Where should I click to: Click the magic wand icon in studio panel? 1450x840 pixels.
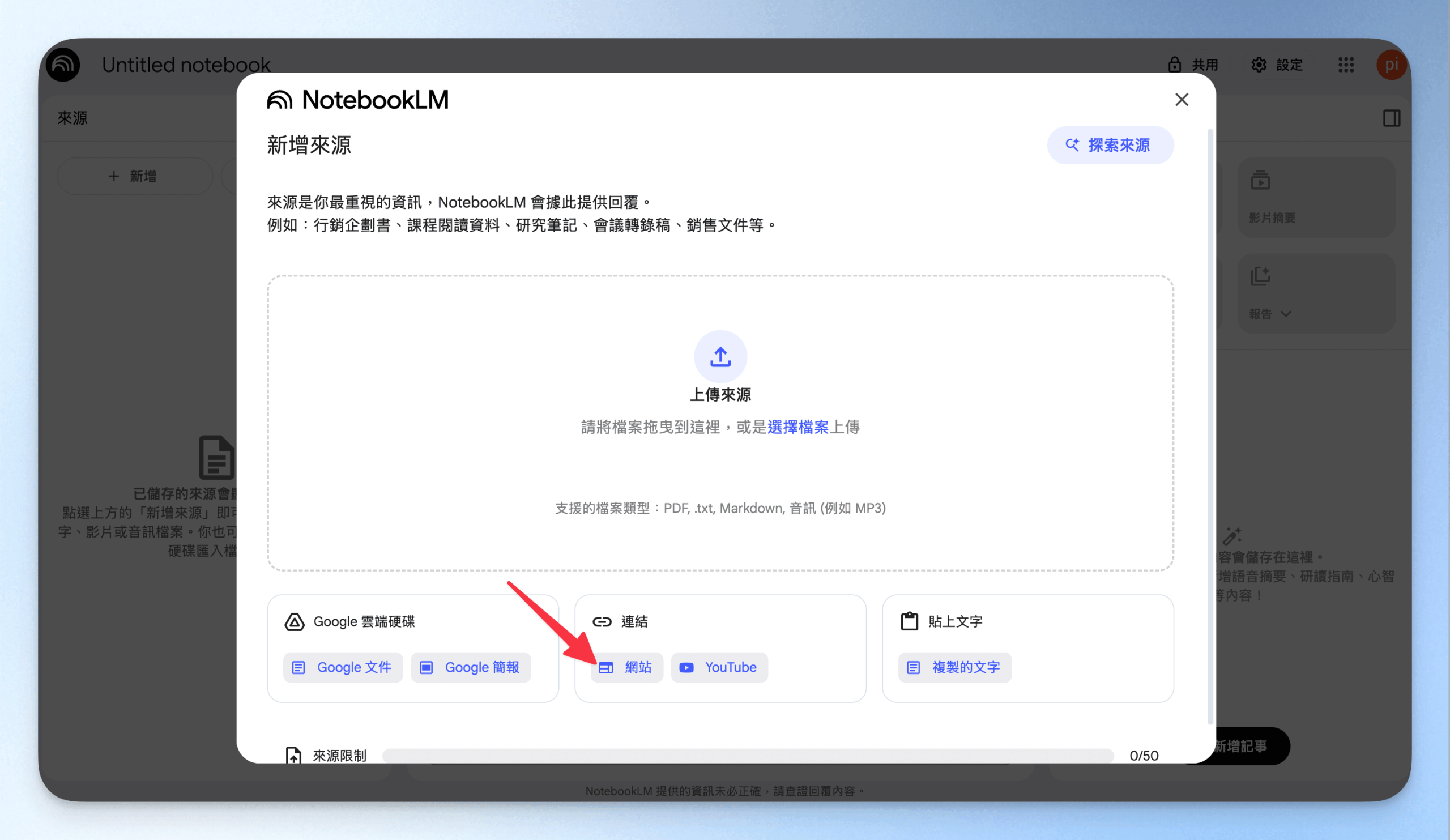pos(1232,536)
